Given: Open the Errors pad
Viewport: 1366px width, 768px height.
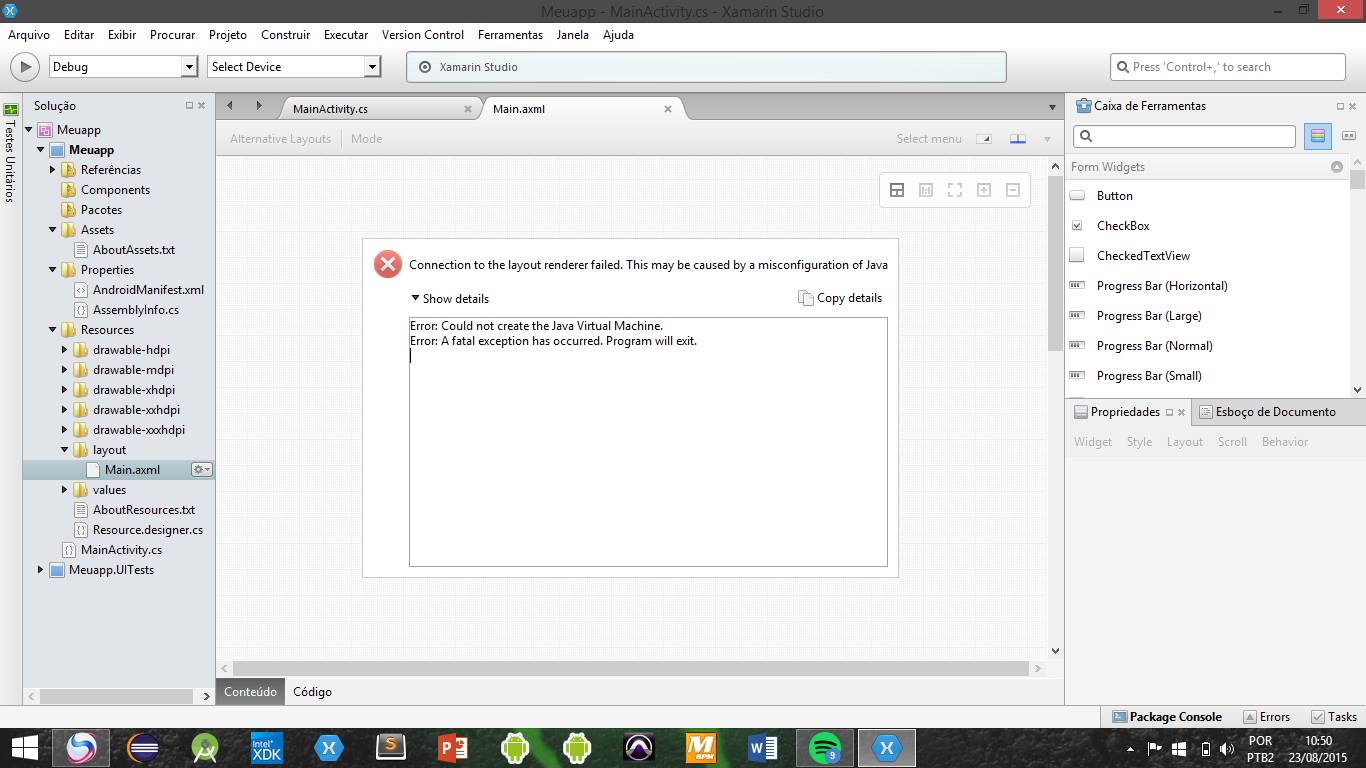Looking at the screenshot, I should pyautogui.click(x=1266, y=717).
